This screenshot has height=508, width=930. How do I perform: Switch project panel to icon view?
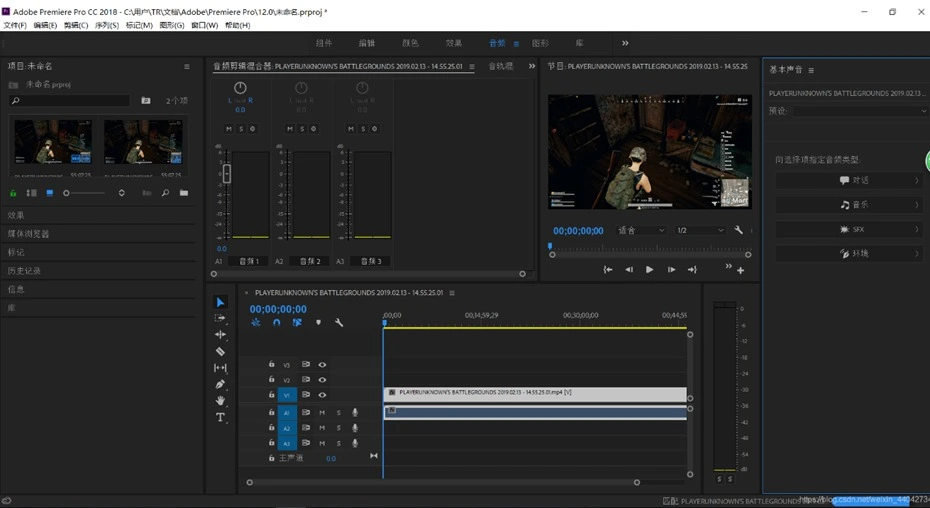click(x=50, y=193)
